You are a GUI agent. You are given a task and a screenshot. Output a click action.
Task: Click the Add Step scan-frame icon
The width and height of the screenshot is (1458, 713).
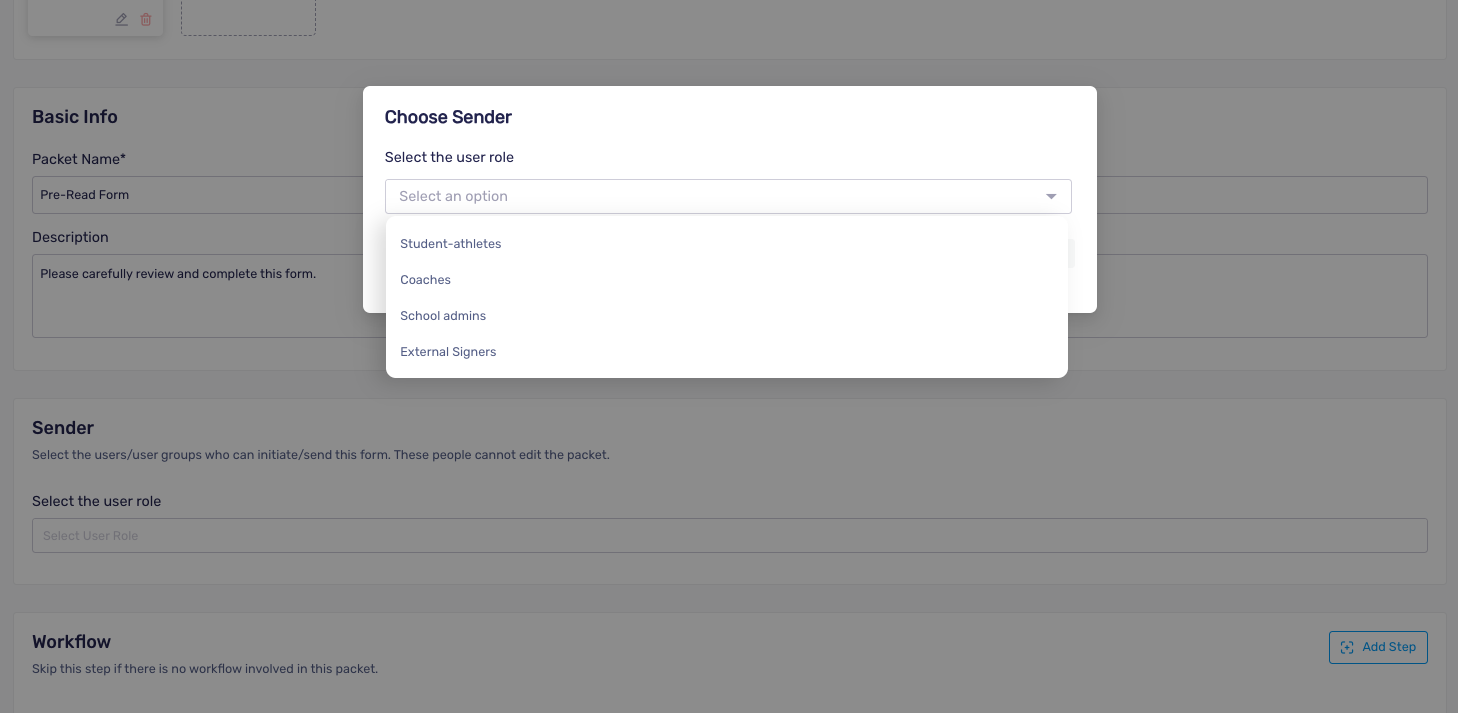tap(1347, 647)
